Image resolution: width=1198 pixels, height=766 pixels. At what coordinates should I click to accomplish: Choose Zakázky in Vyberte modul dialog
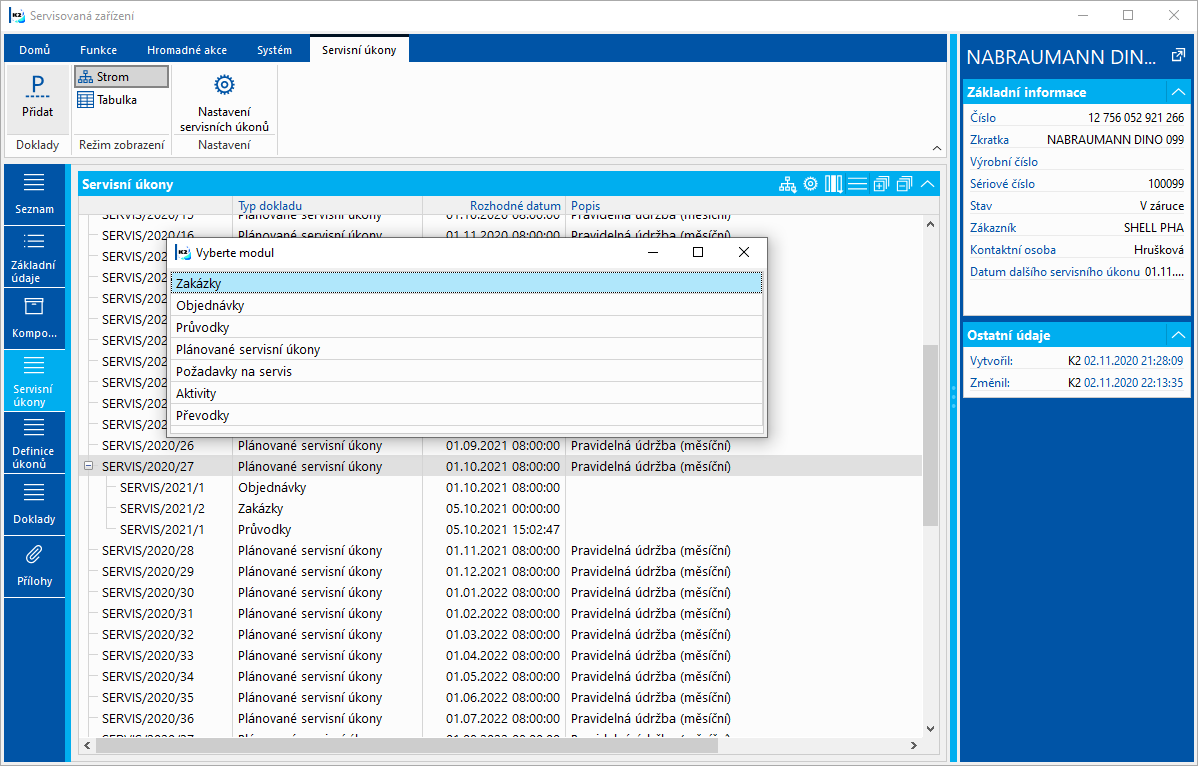pyautogui.click(x=466, y=283)
